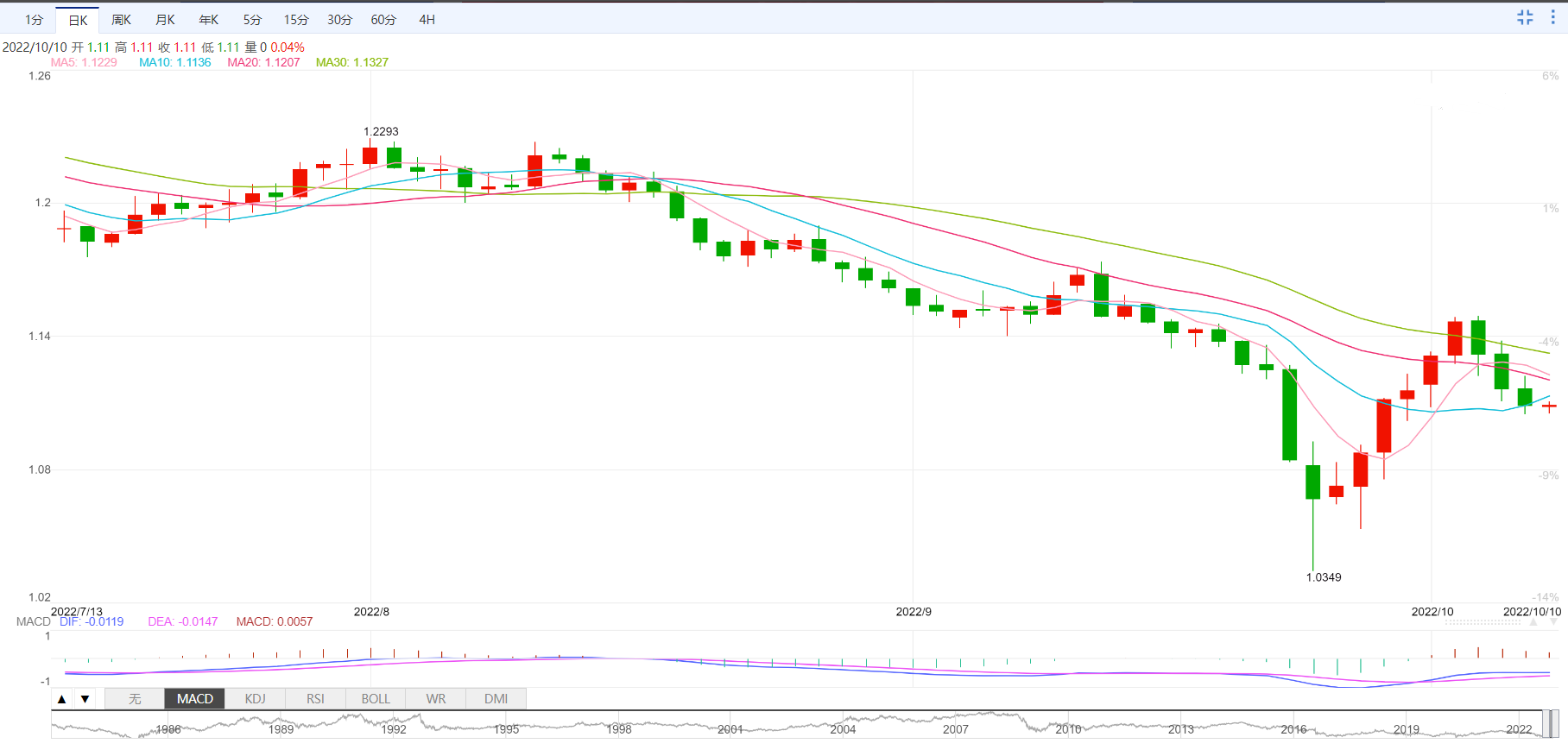Select the DMI indicator button
The height and width of the screenshot is (756, 1568).
click(496, 699)
